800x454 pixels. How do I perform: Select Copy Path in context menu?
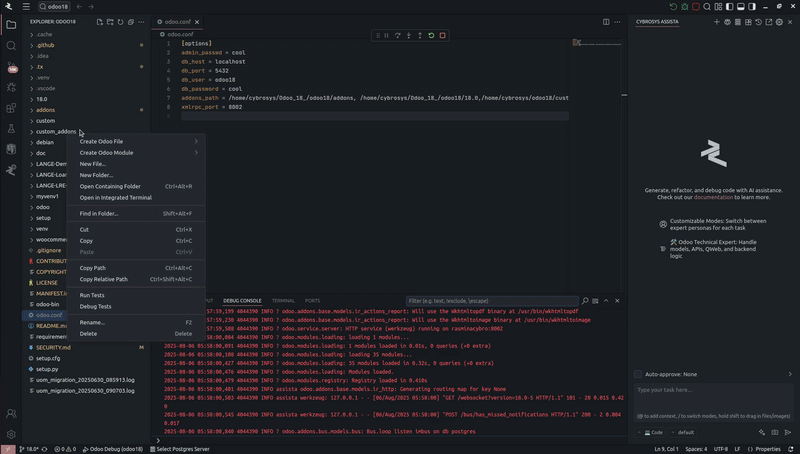(136, 268)
